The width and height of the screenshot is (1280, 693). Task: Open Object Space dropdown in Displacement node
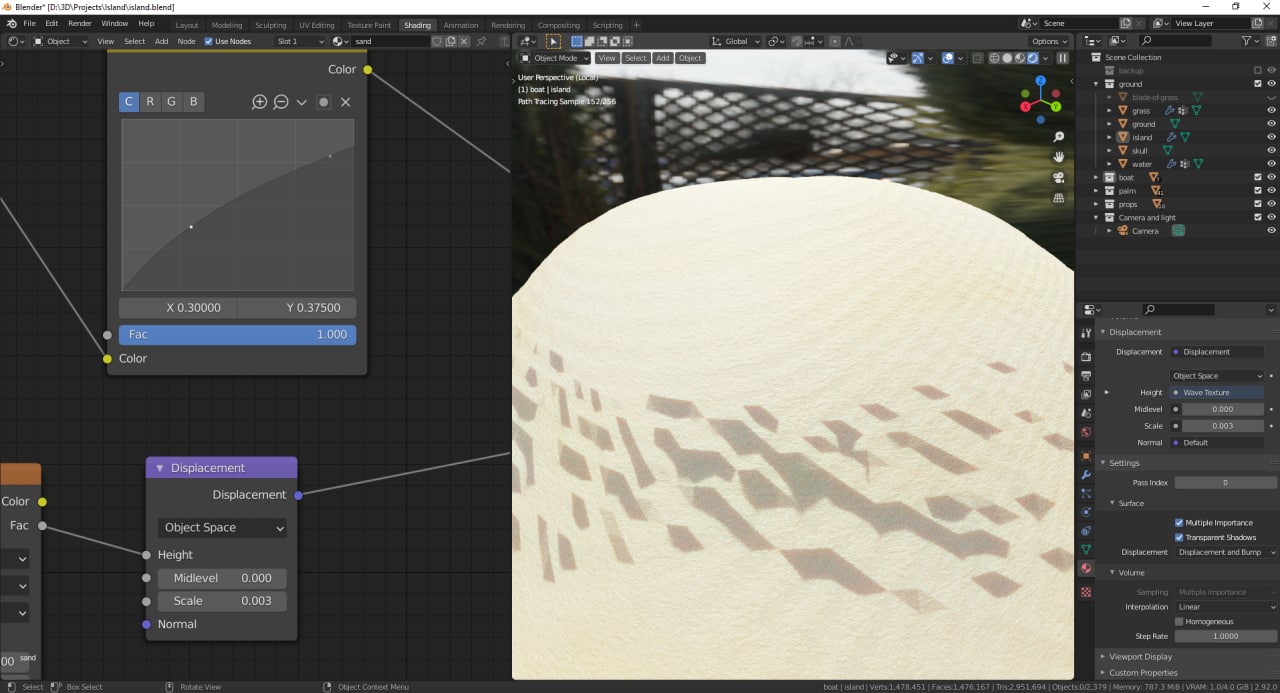222,527
